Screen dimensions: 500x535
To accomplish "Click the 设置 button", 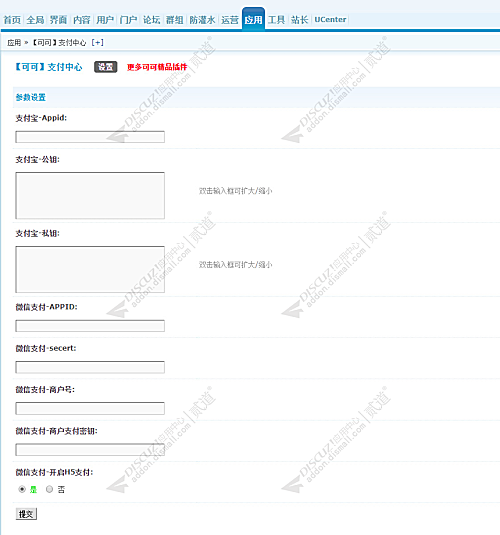I will (x=105, y=67).
